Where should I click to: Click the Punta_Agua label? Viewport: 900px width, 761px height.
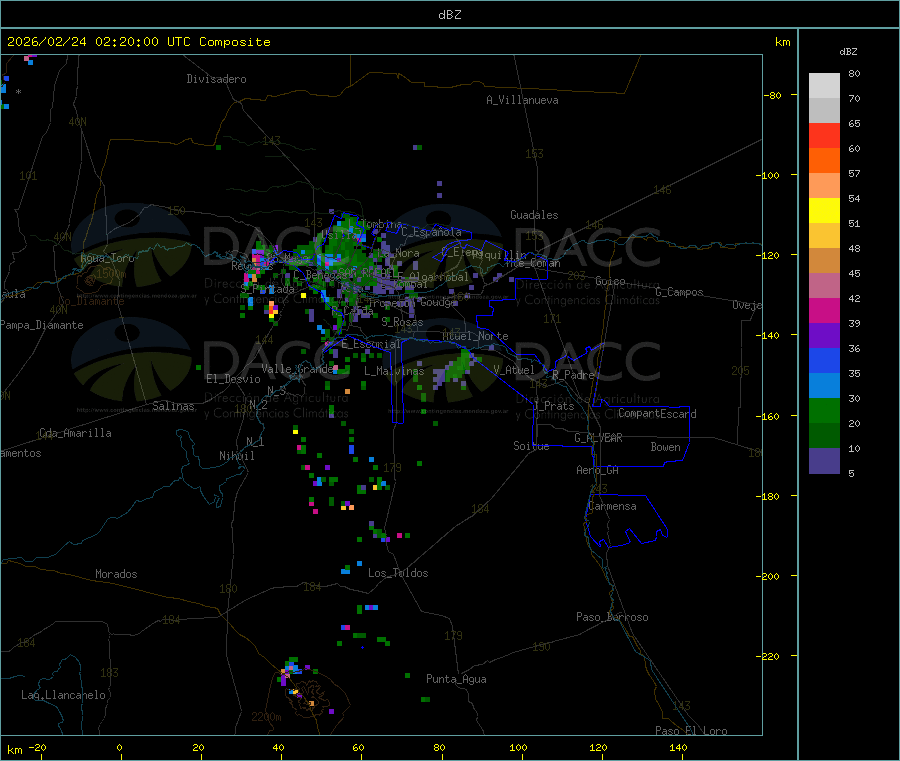click(456, 679)
